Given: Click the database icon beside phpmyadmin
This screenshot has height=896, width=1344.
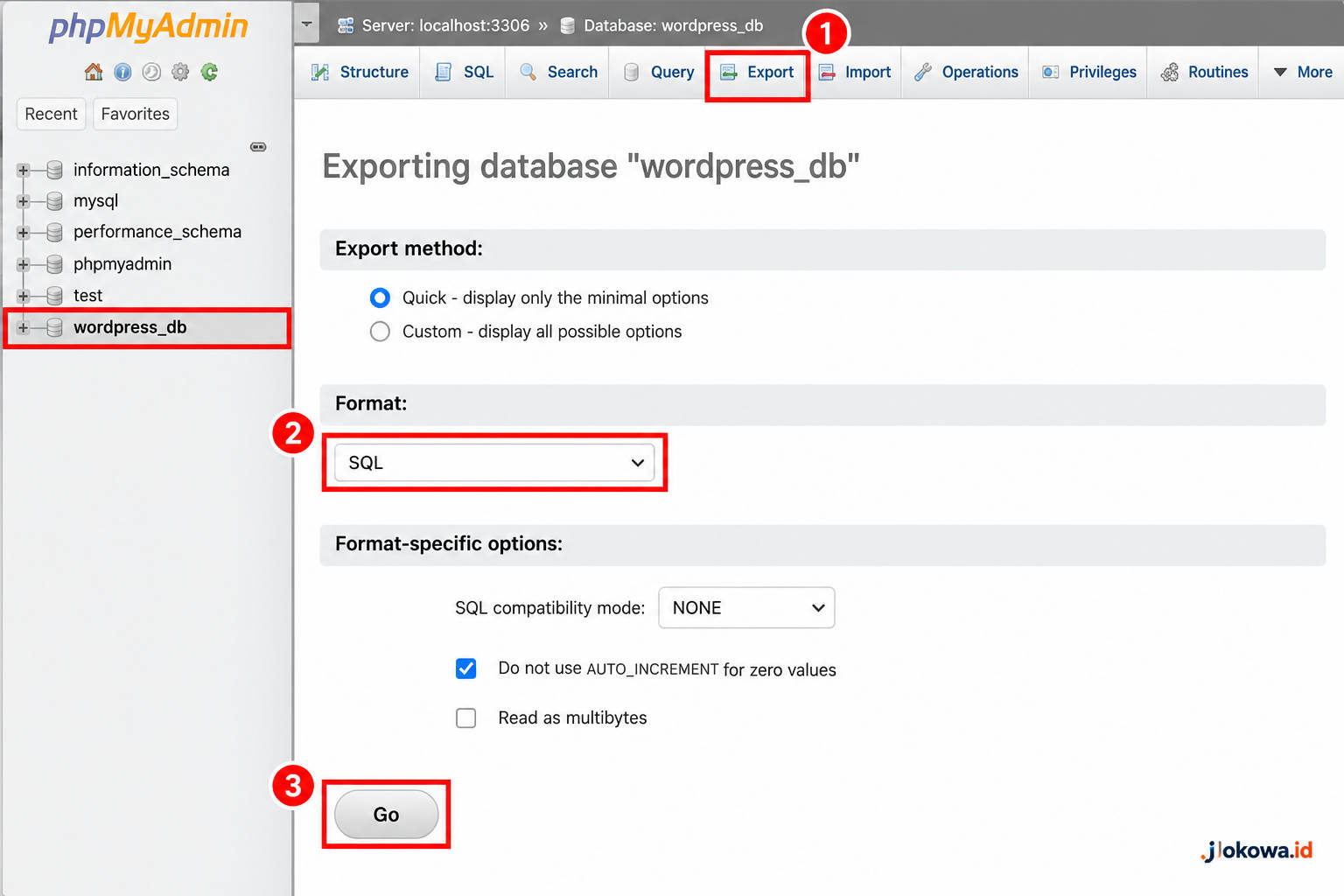Looking at the screenshot, I should [x=54, y=264].
